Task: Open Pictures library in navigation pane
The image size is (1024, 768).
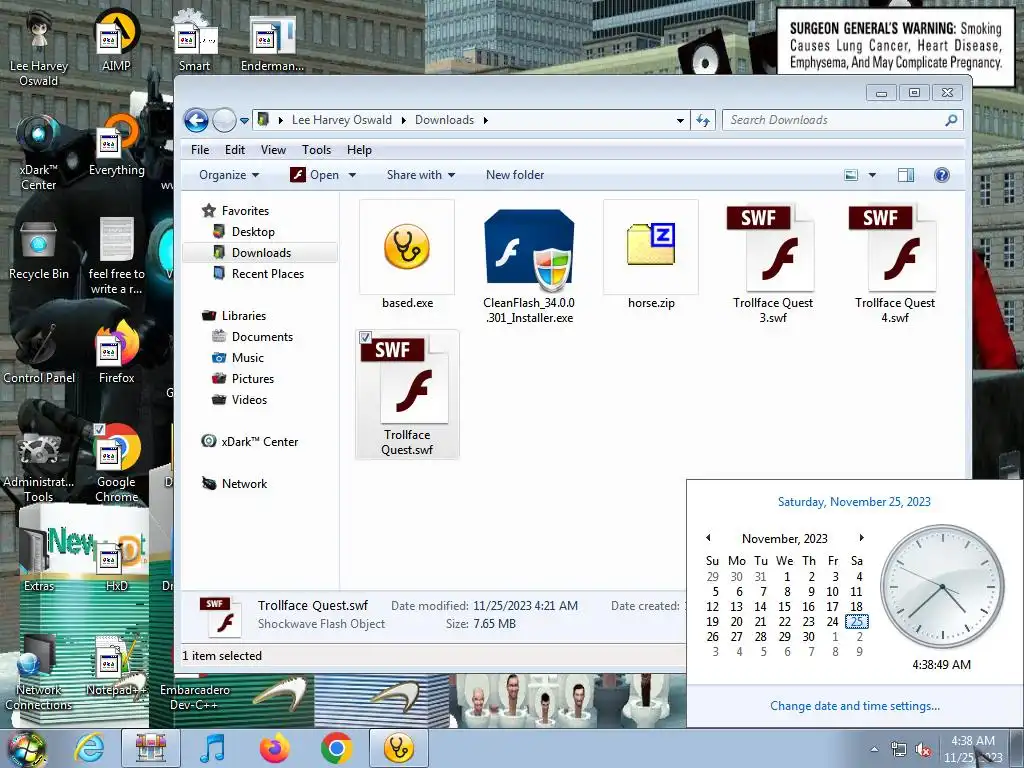Action: point(253,379)
